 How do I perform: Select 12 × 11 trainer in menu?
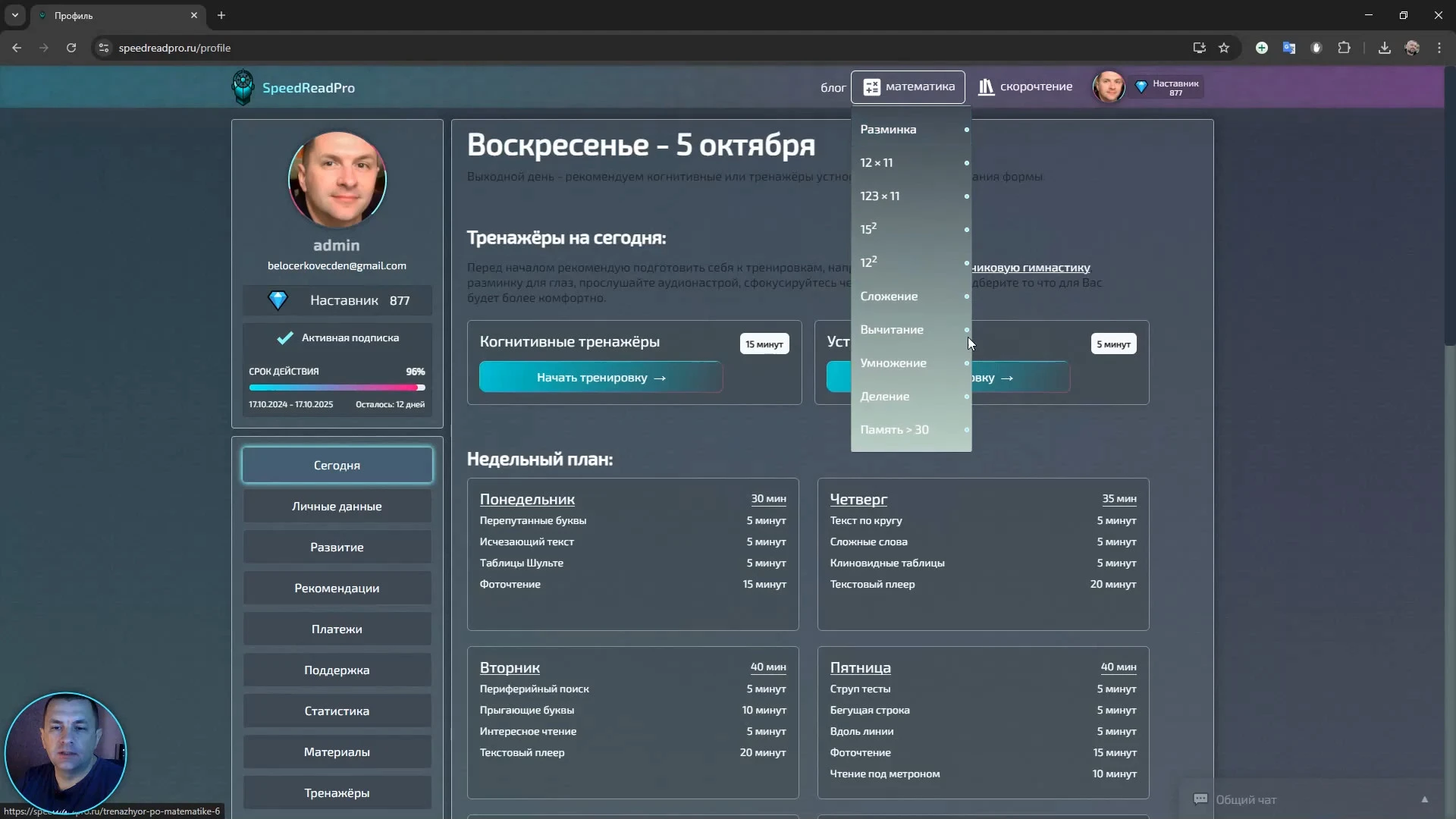(x=911, y=163)
